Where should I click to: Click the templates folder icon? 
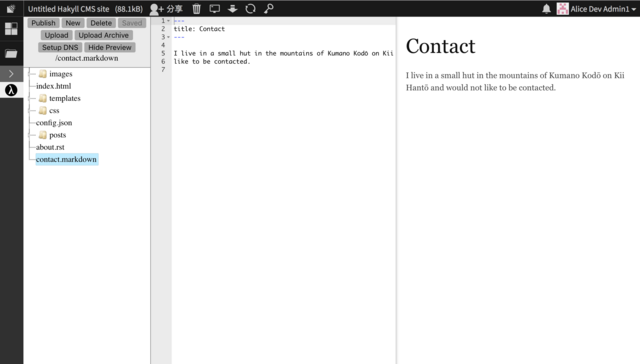pyautogui.click(x=42, y=98)
